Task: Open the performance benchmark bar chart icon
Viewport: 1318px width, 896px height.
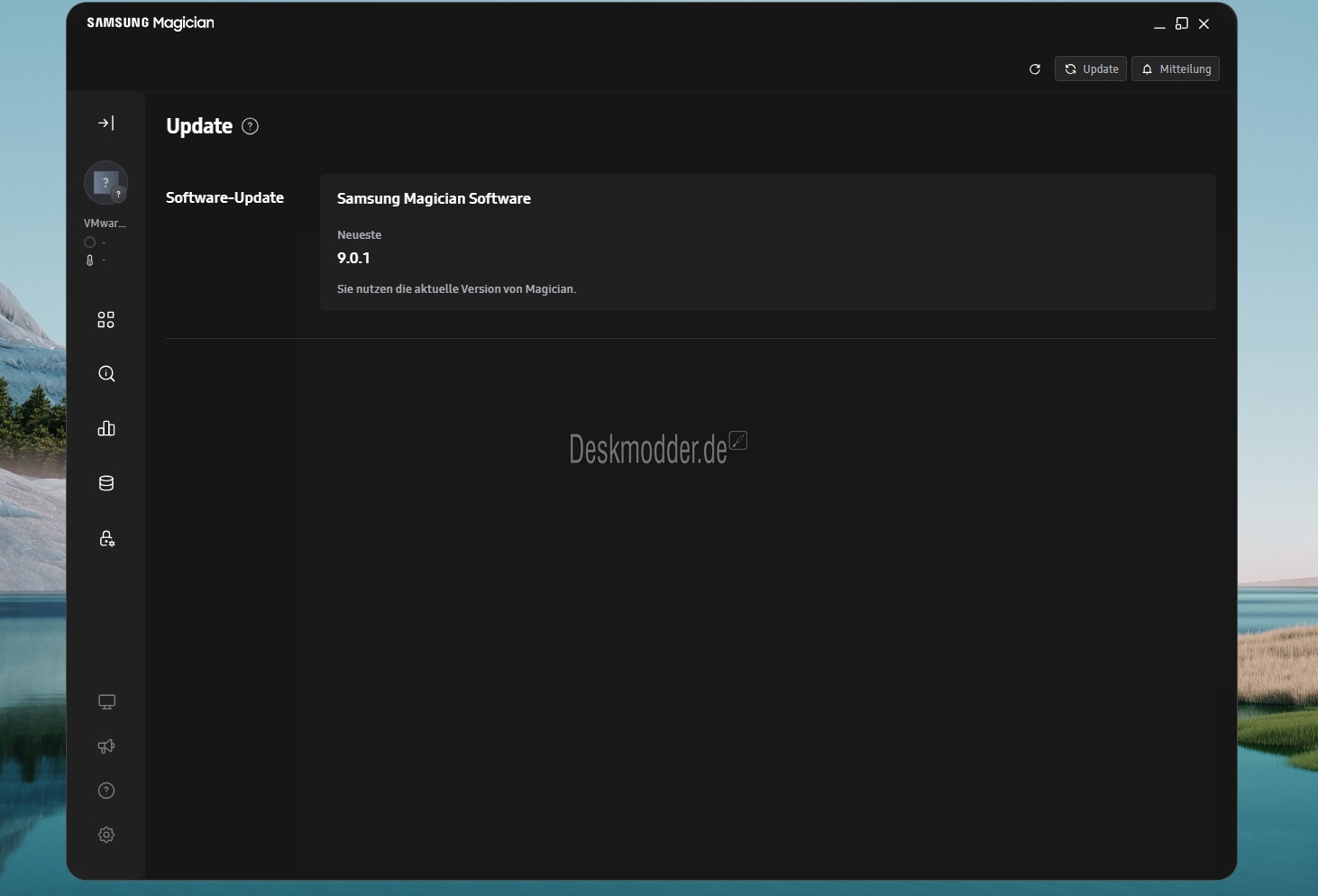Action: point(105,428)
